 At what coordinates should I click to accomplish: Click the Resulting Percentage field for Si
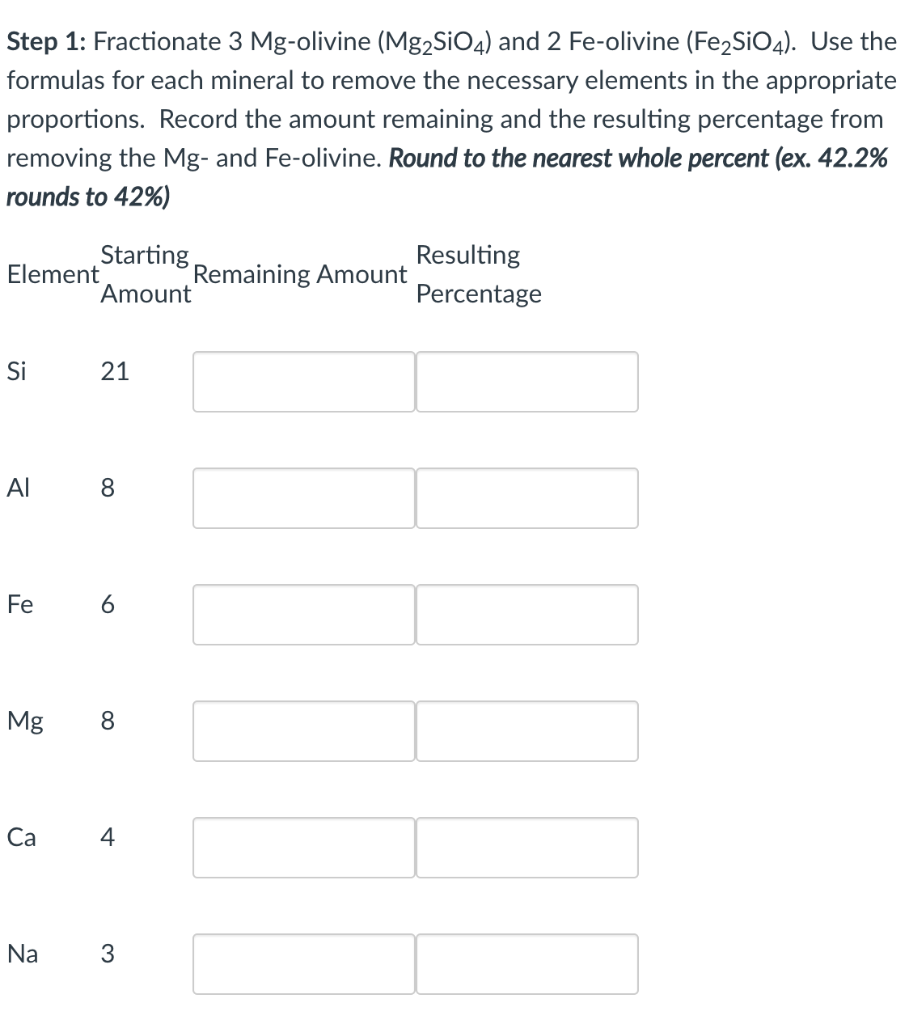pos(528,382)
